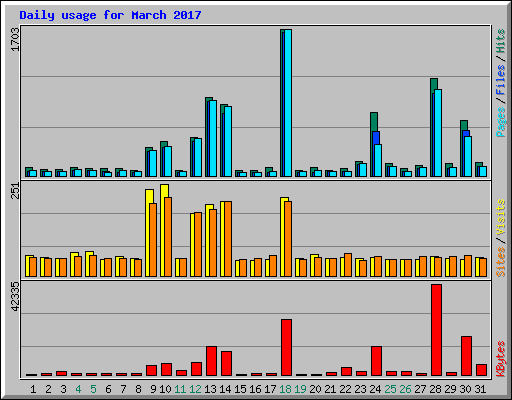Click the Files legend label
This screenshot has width=512, height=400.
click(500, 79)
